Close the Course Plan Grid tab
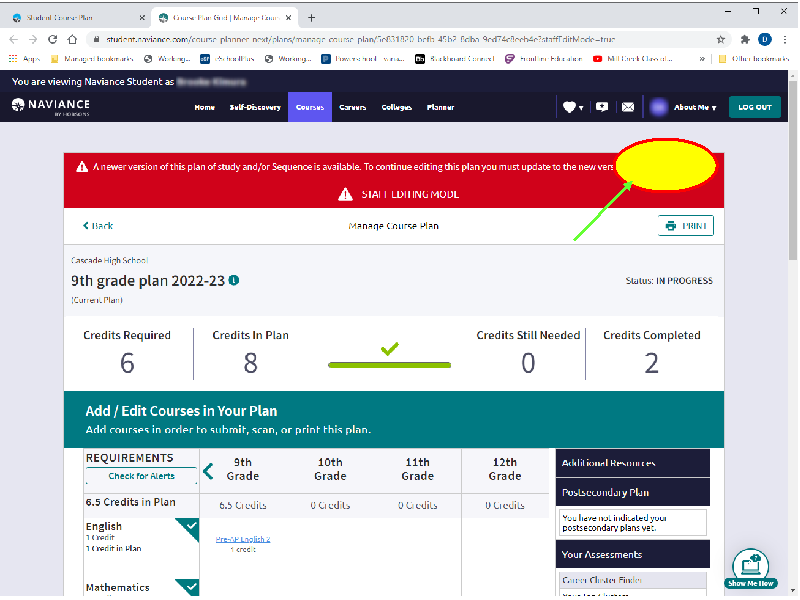 [x=288, y=18]
